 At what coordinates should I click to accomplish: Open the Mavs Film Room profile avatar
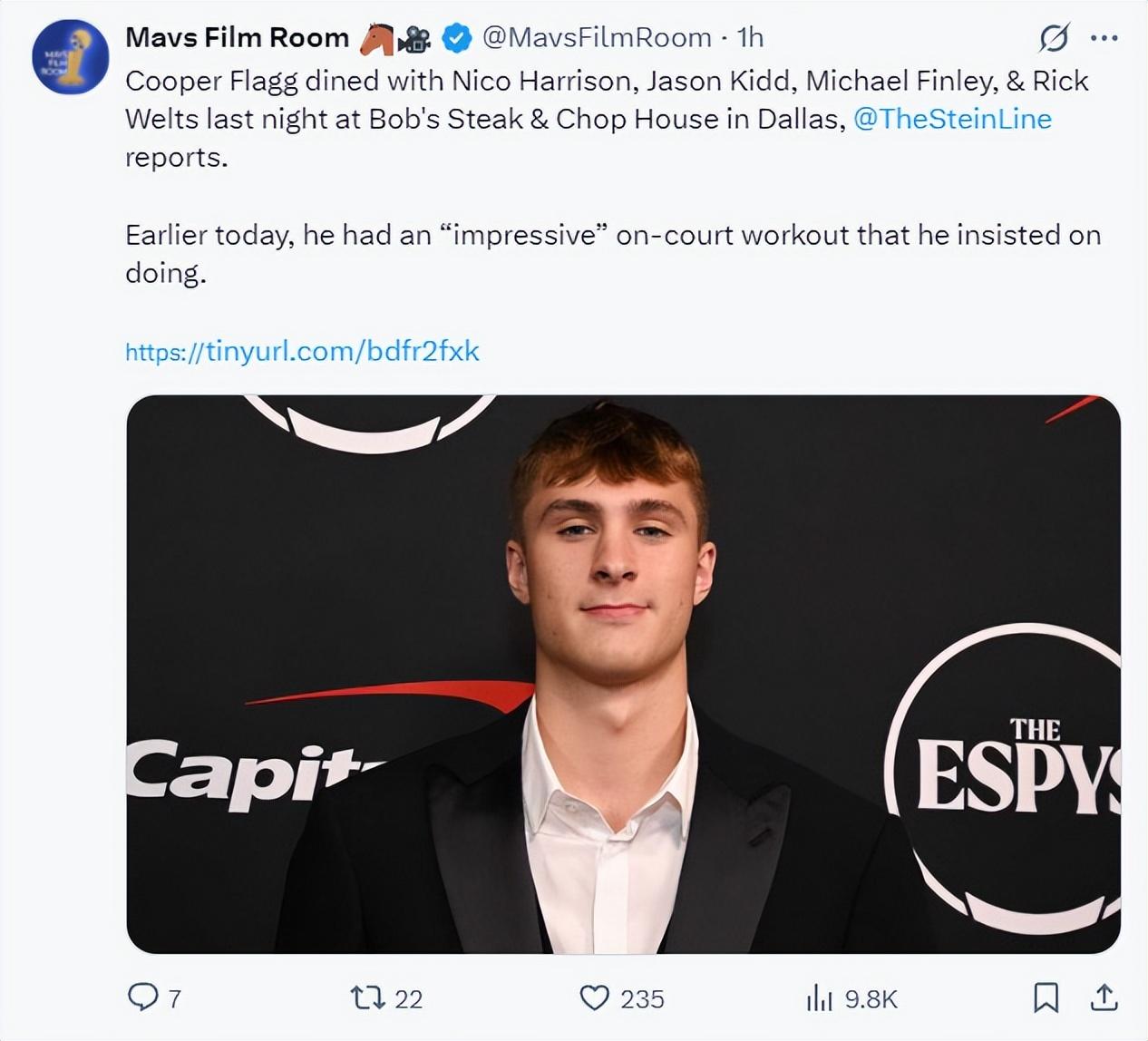point(71,56)
